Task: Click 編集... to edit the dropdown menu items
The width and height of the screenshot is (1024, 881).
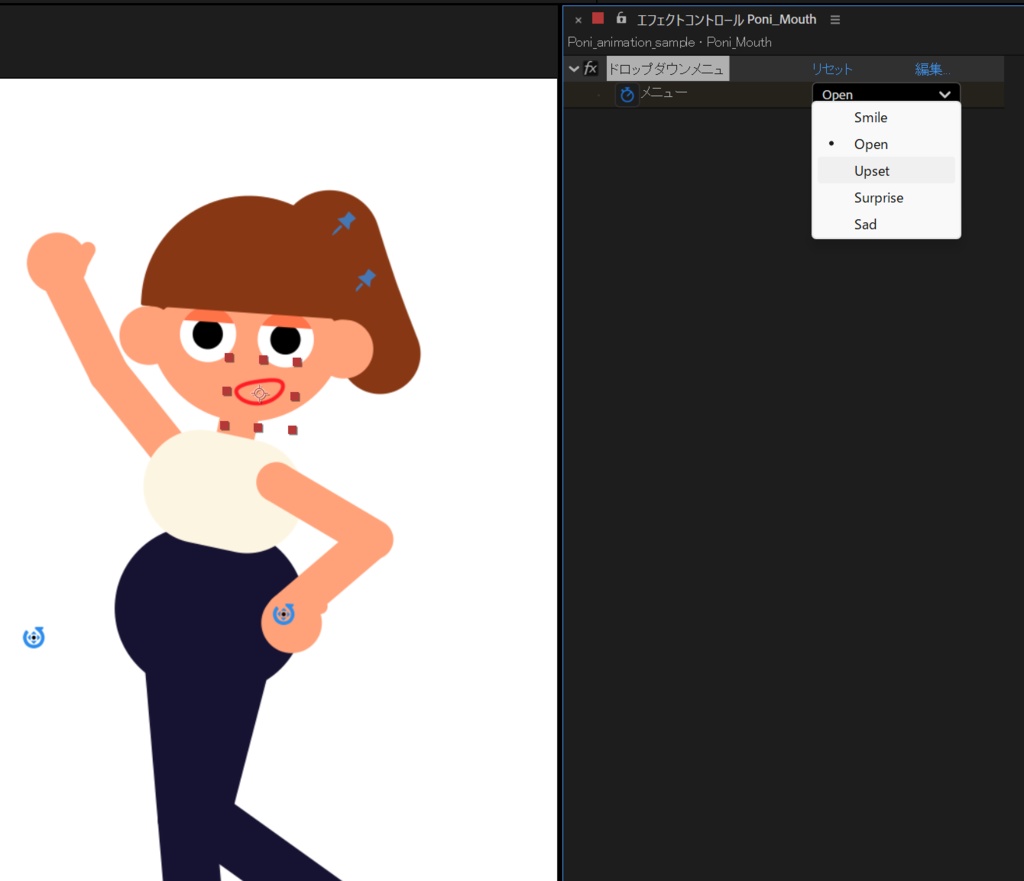Action: (930, 68)
